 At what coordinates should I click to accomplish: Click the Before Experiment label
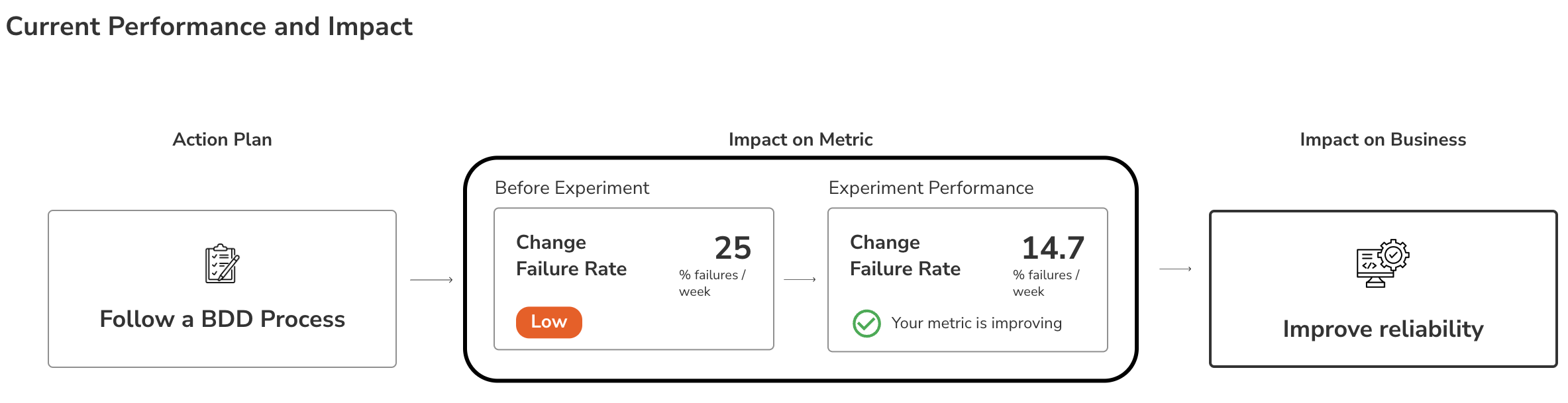point(572,188)
